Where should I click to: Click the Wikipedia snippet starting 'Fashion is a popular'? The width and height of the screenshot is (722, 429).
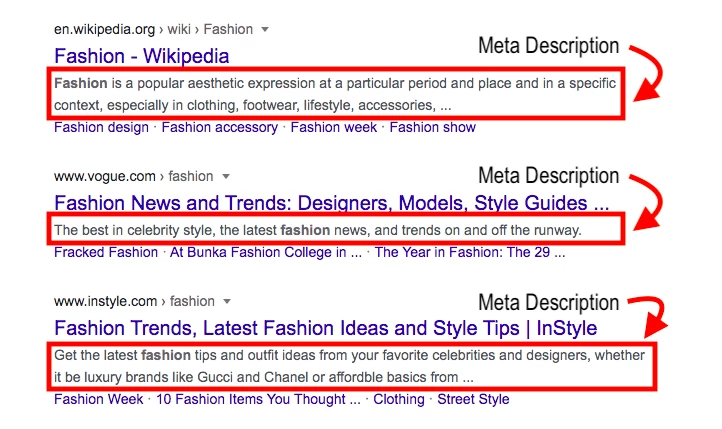(335, 94)
